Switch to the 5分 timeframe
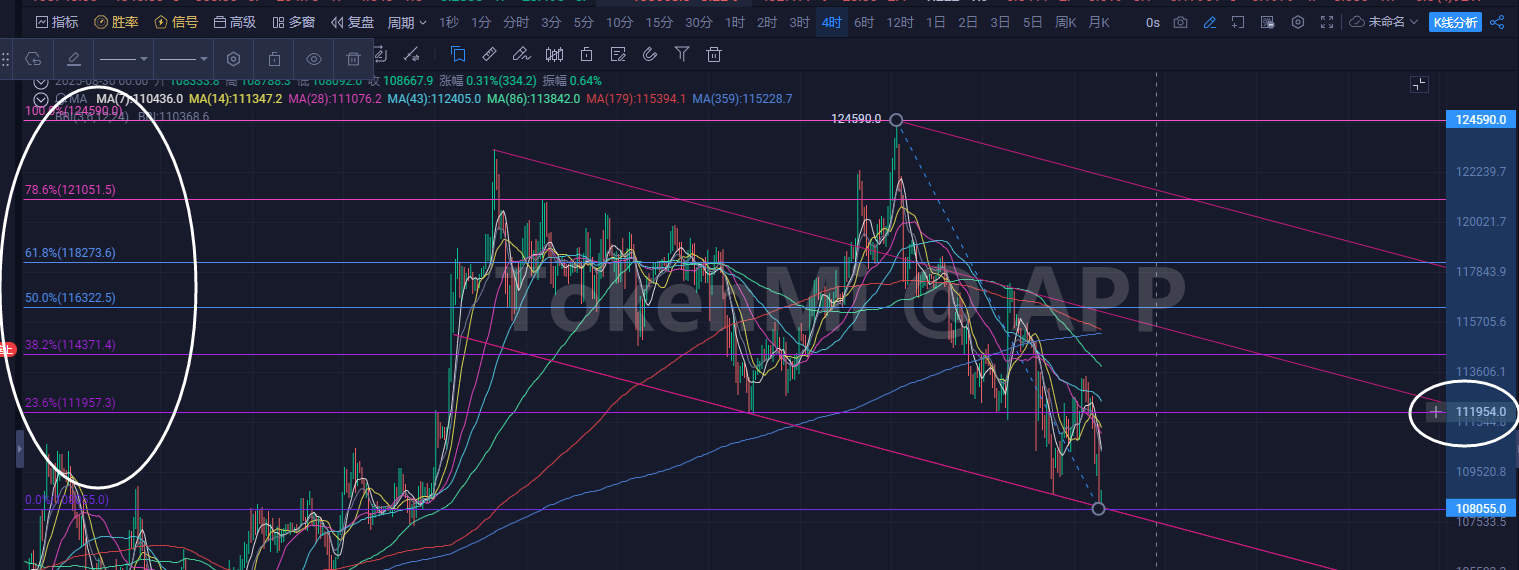The height and width of the screenshot is (570, 1519). 583,22
